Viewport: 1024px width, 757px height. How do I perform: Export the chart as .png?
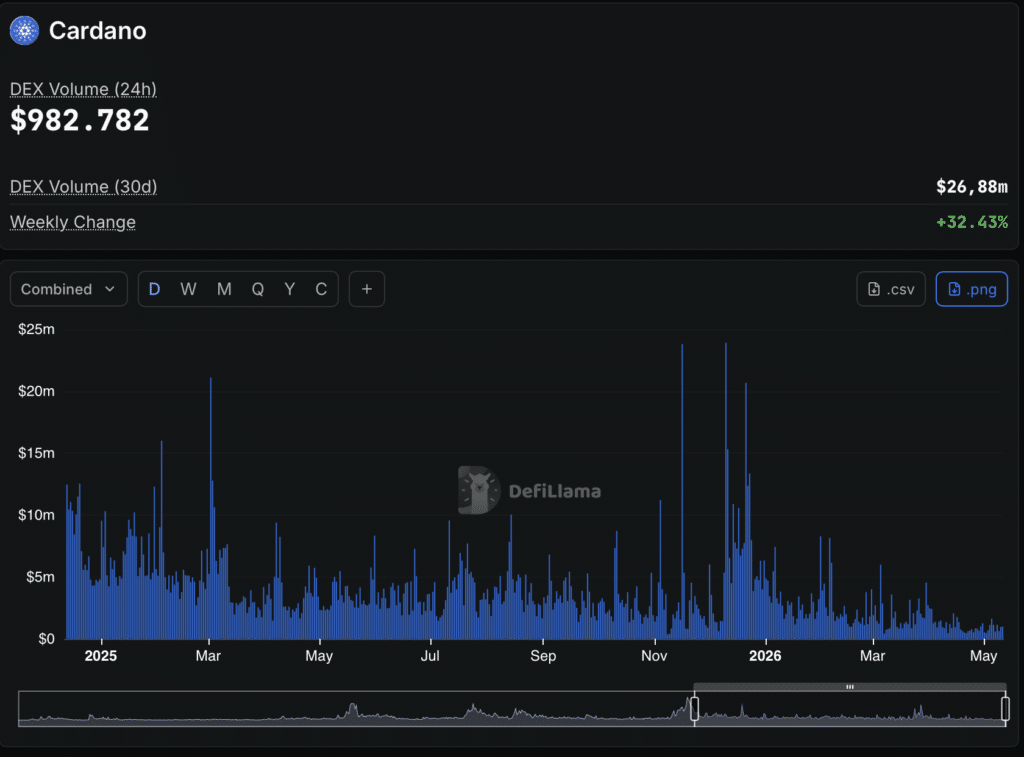click(x=972, y=289)
